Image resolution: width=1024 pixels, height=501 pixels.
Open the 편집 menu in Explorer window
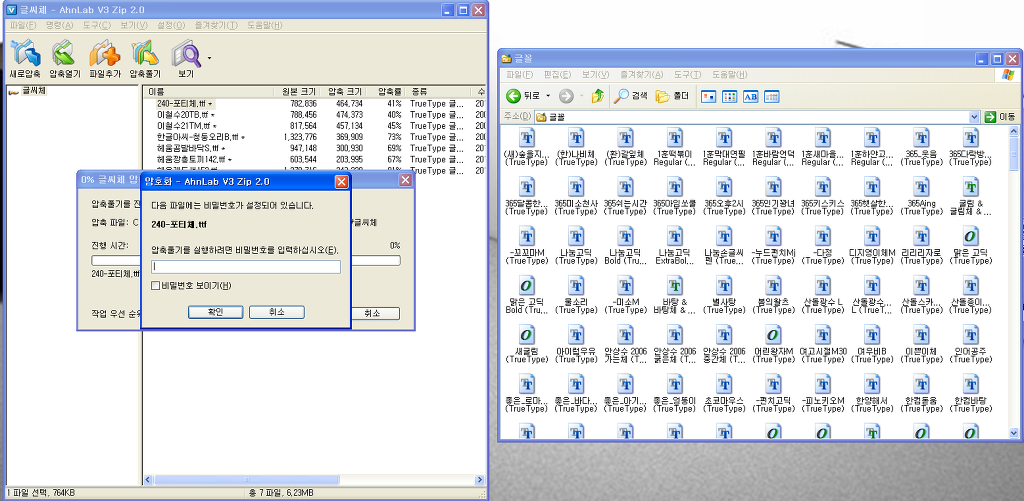(x=554, y=74)
